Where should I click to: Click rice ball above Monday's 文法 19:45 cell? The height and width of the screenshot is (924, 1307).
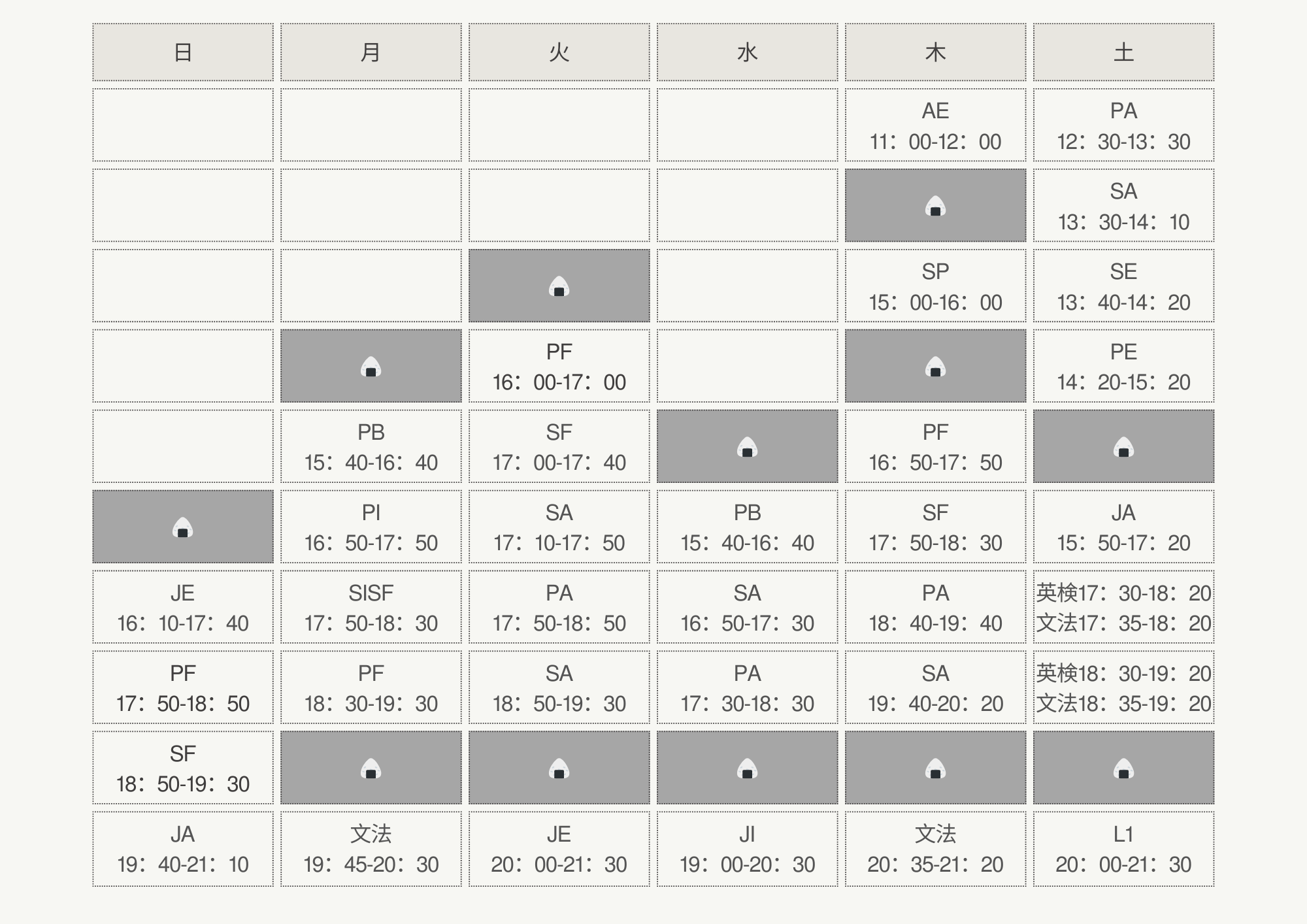click(371, 768)
